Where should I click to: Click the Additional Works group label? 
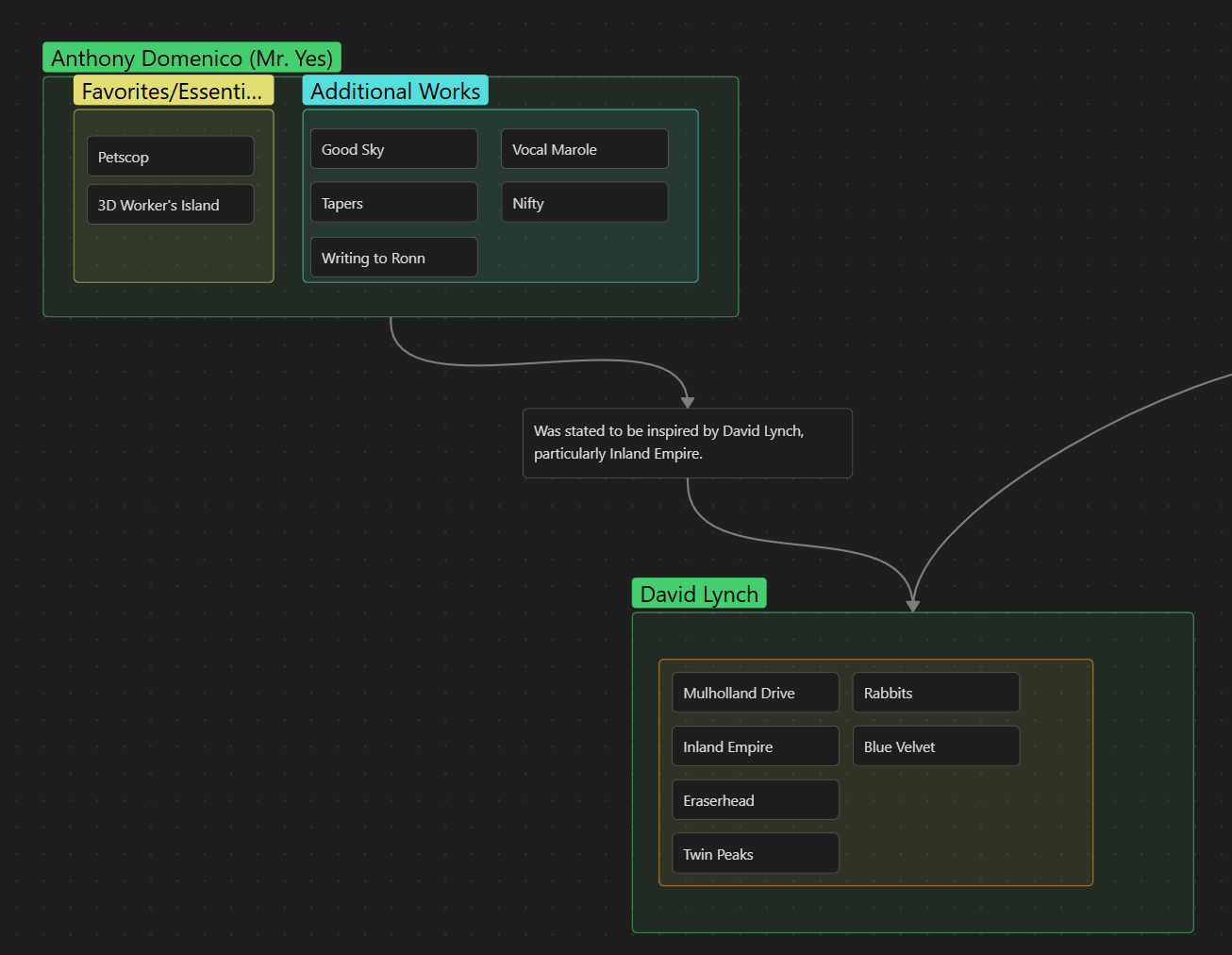click(395, 92)
